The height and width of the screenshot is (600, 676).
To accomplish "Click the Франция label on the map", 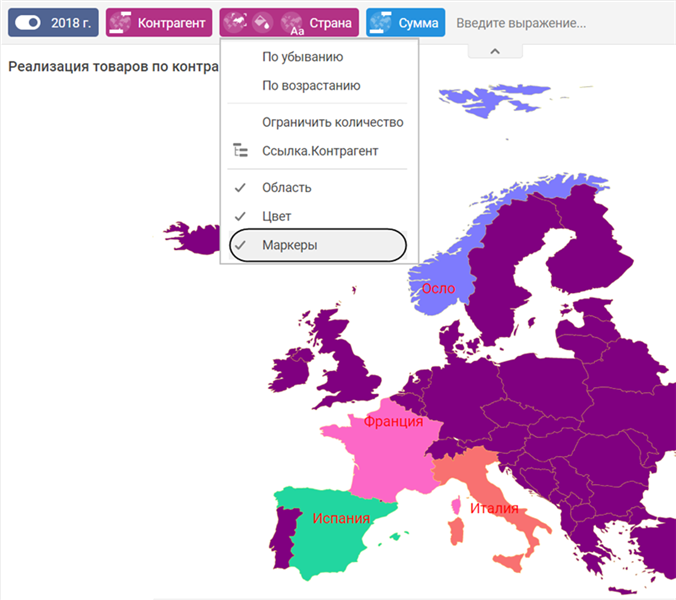I will click(x=393, y=422).
